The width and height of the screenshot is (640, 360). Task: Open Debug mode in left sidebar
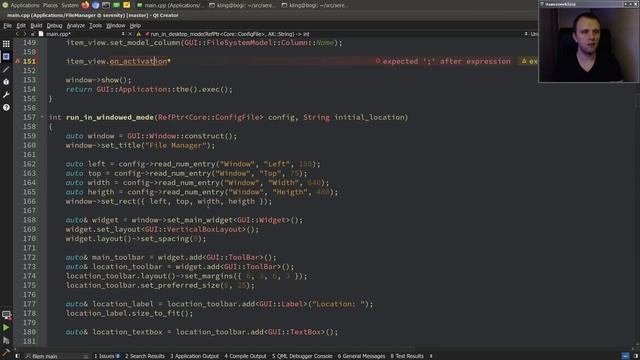6,82
